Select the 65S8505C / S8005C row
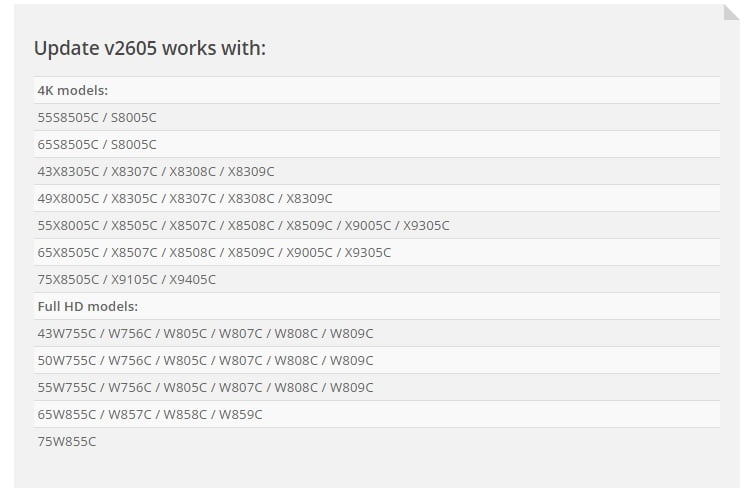This screenshot has width=750, height=493. [x=97, y=144]
